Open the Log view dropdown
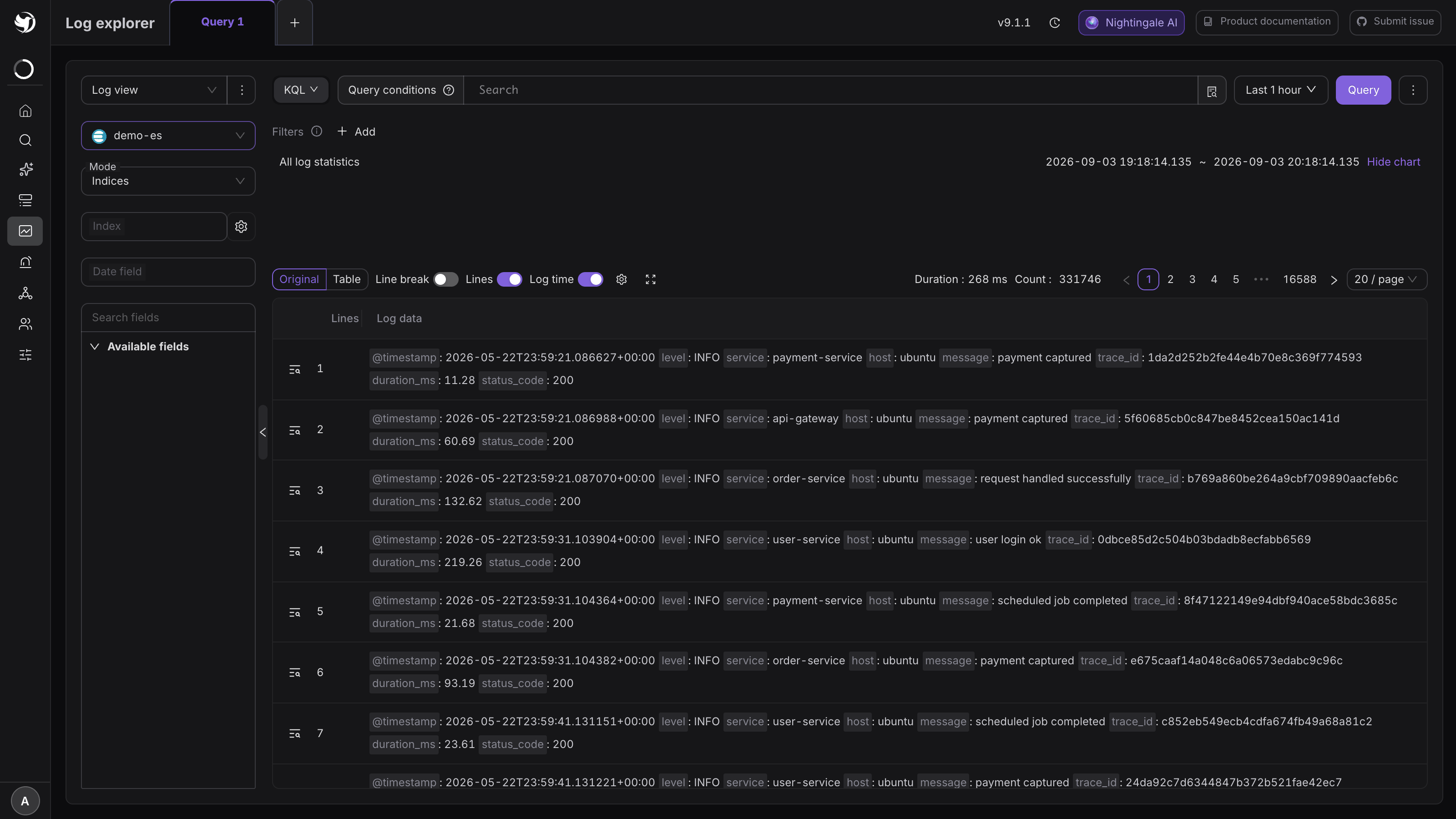 (154, 91)
